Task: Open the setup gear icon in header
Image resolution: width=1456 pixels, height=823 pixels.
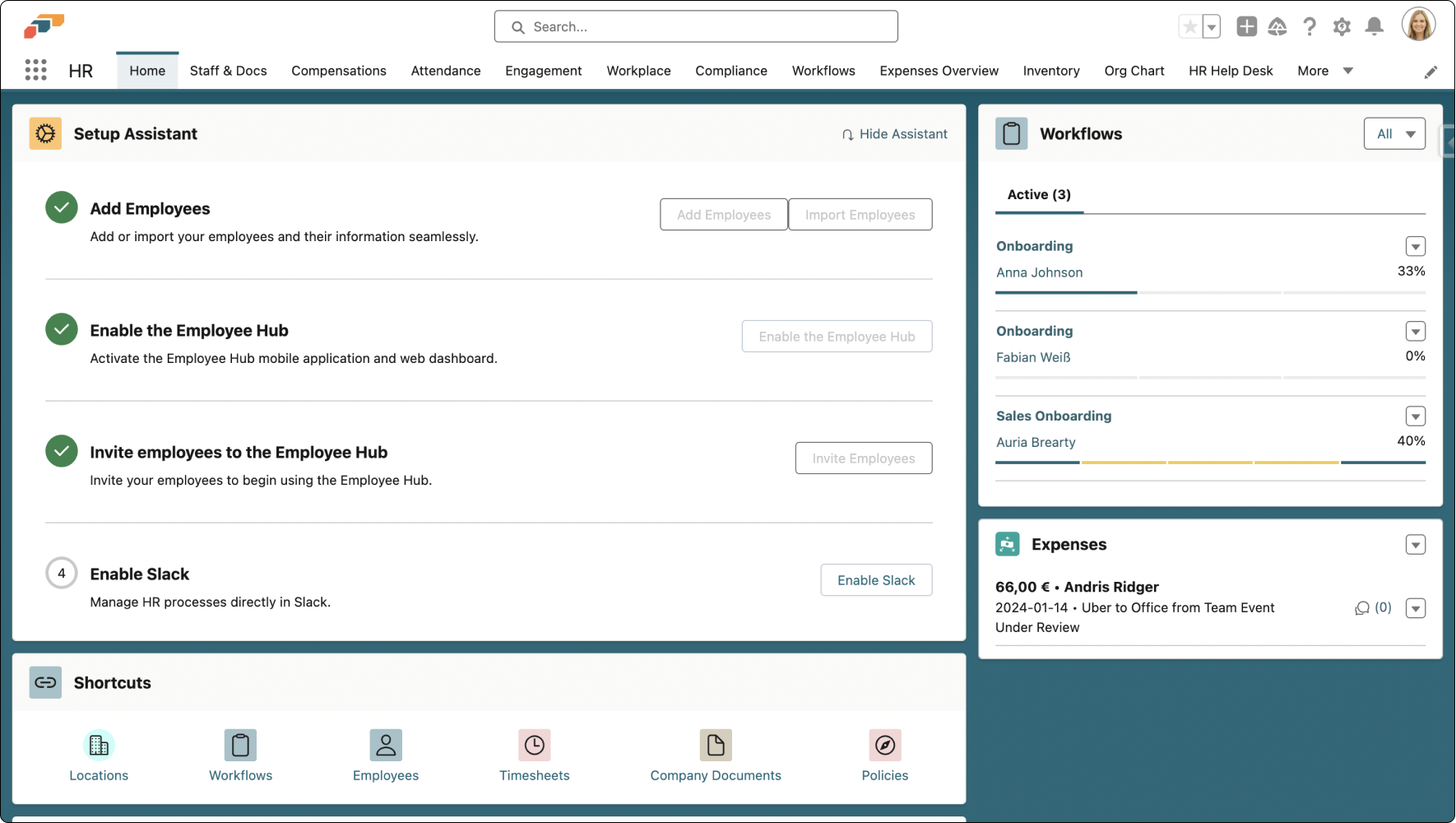Action: click(x=1342, y=27)
